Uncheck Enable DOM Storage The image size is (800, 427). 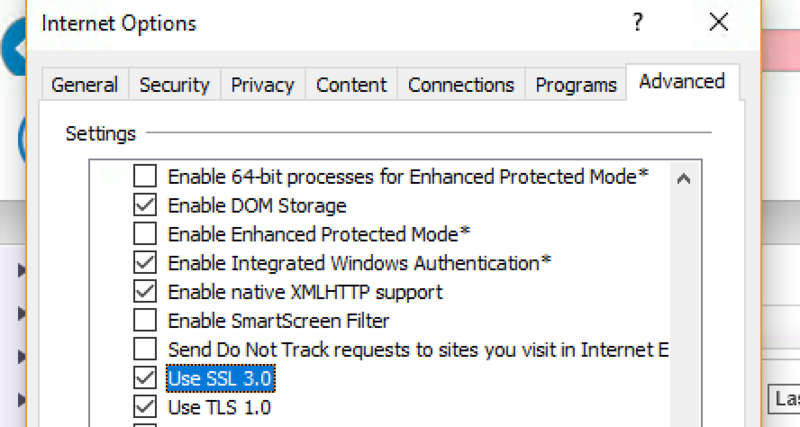pos(145,205)
